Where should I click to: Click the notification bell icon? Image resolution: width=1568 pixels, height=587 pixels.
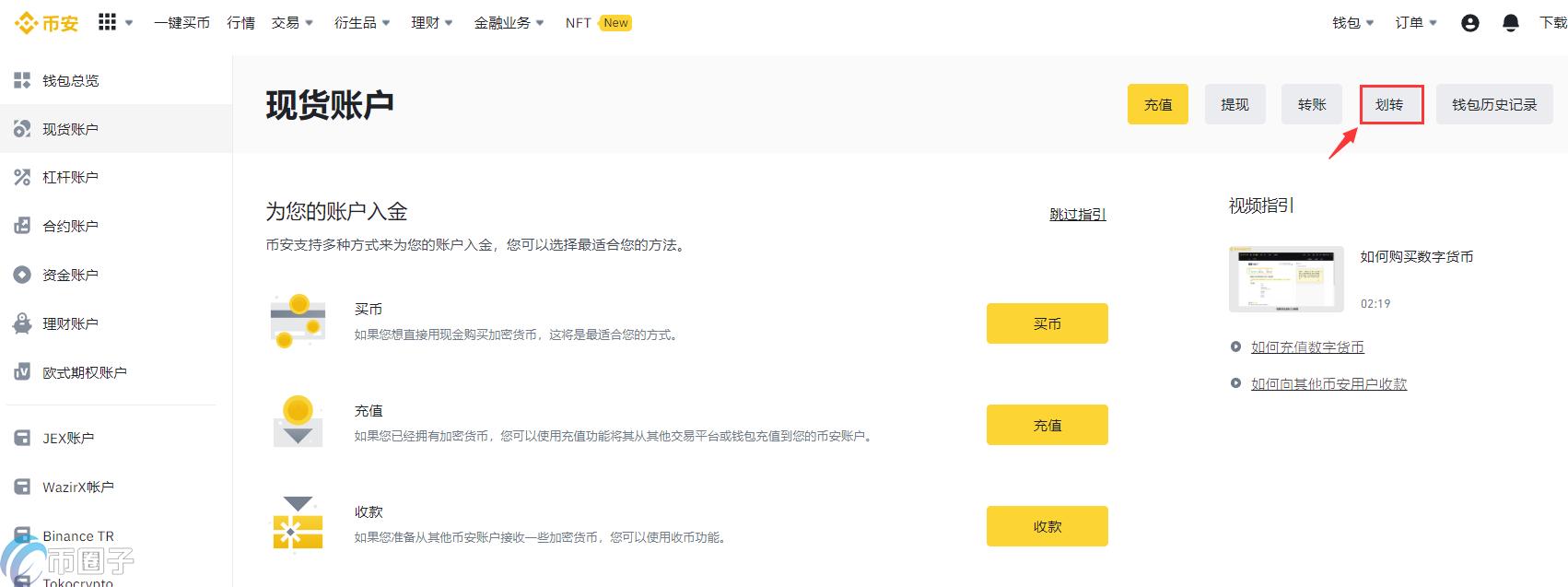[1510, 23]
